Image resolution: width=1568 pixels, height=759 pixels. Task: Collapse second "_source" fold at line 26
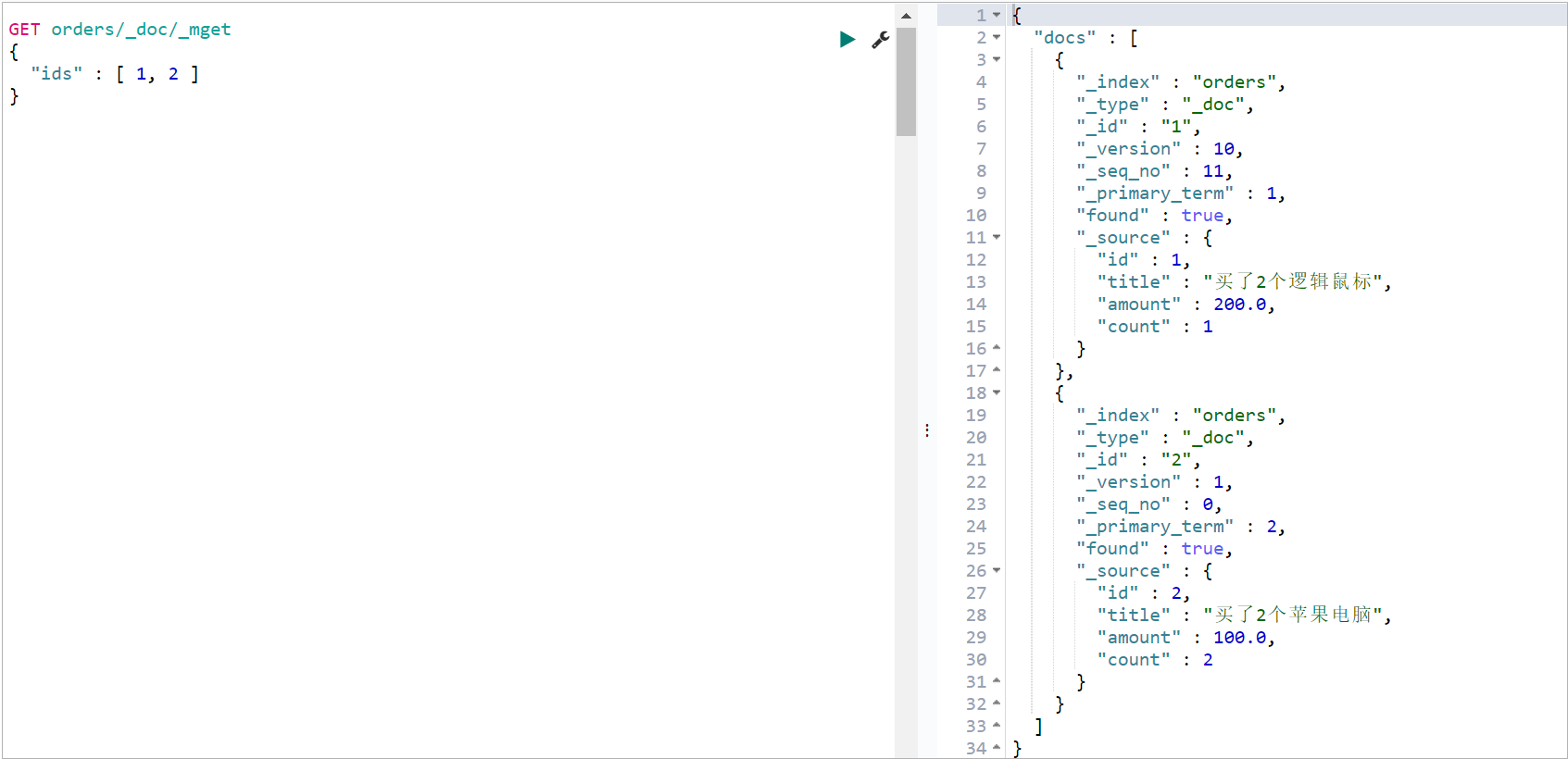click(x=997, y=570)
